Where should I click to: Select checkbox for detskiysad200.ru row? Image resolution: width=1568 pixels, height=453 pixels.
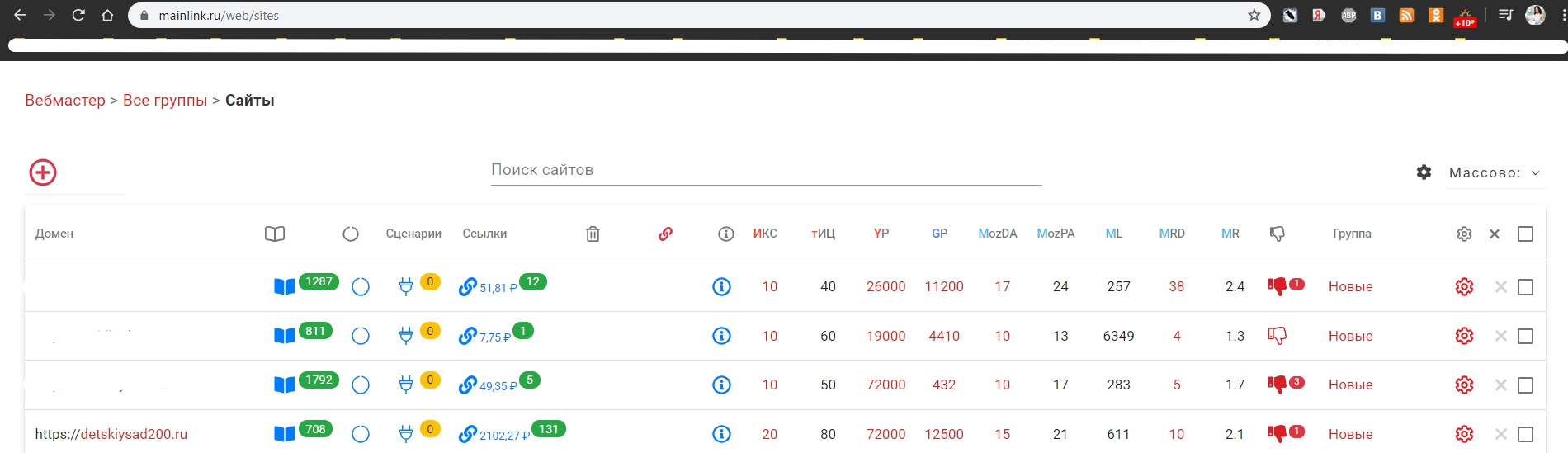click(1525, 434)
